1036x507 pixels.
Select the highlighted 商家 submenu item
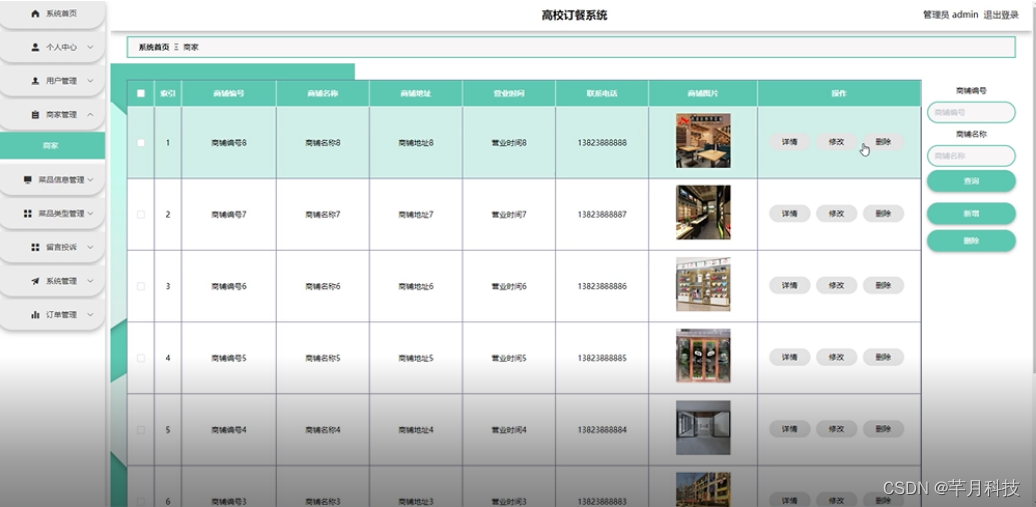click(x=52, y=145)
